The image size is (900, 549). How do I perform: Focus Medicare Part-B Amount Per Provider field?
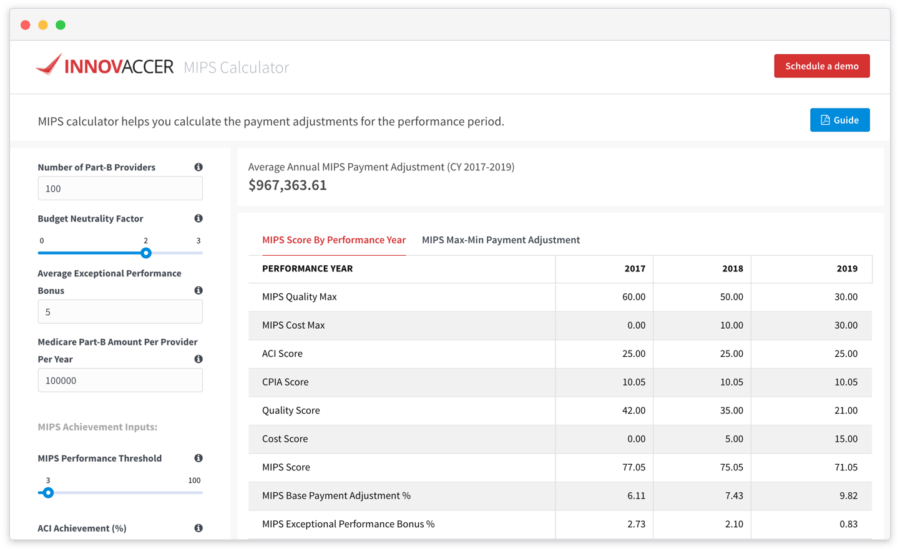[120, 380]
